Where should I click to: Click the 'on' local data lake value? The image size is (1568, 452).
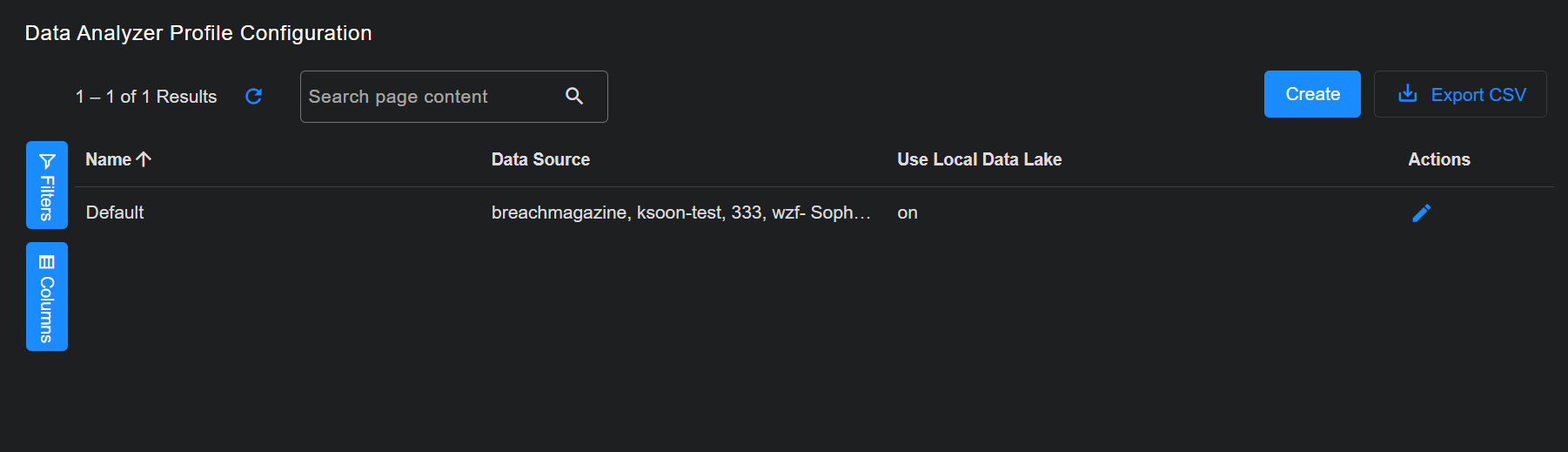coord(907,213)
